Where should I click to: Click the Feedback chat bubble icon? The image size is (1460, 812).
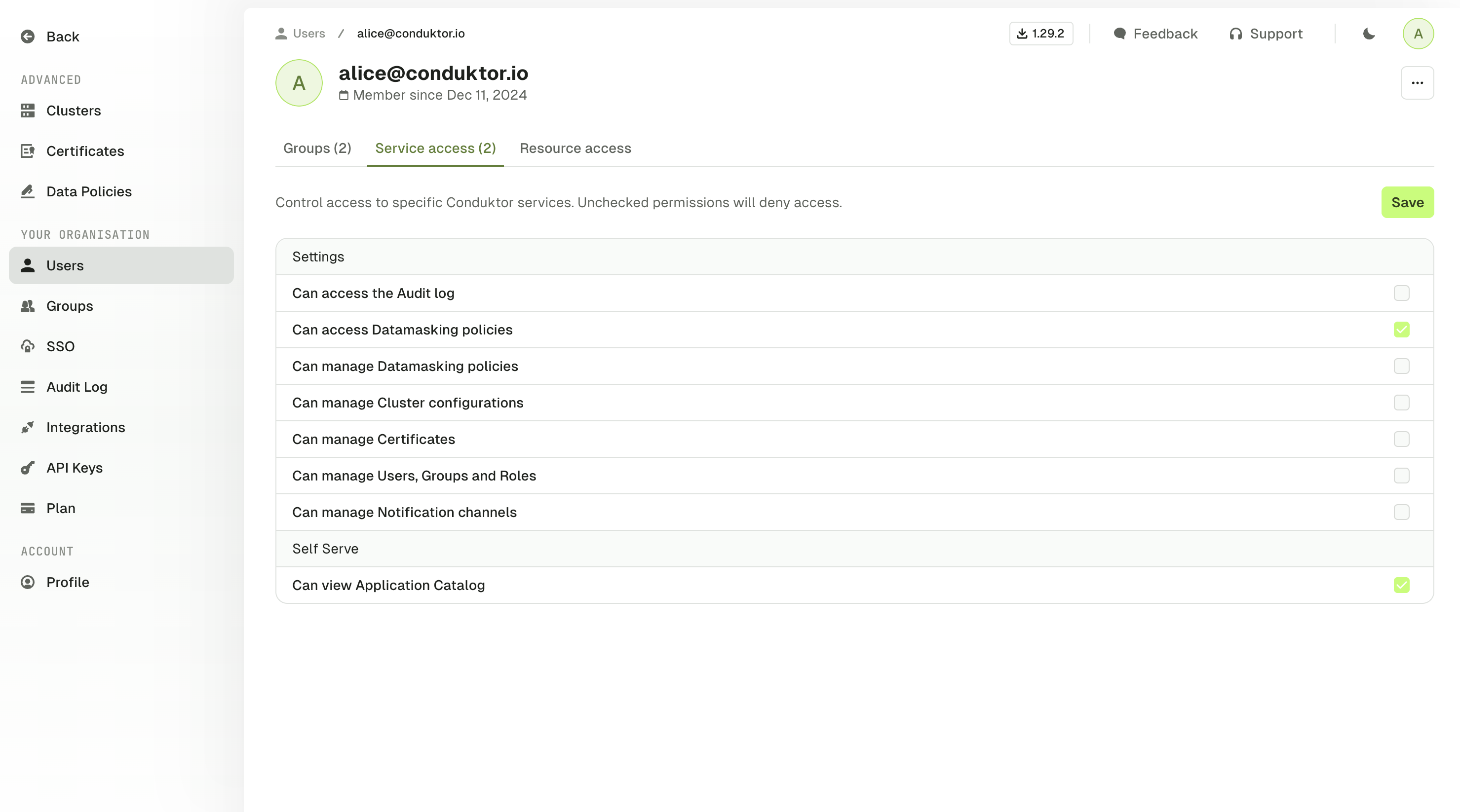coord(1119,34)
